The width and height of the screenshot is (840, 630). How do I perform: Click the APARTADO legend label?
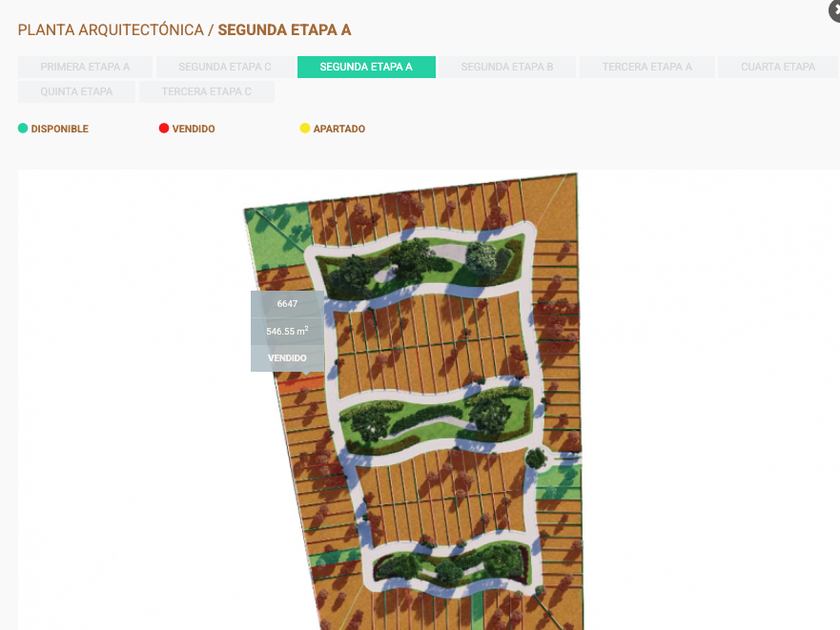339,129
